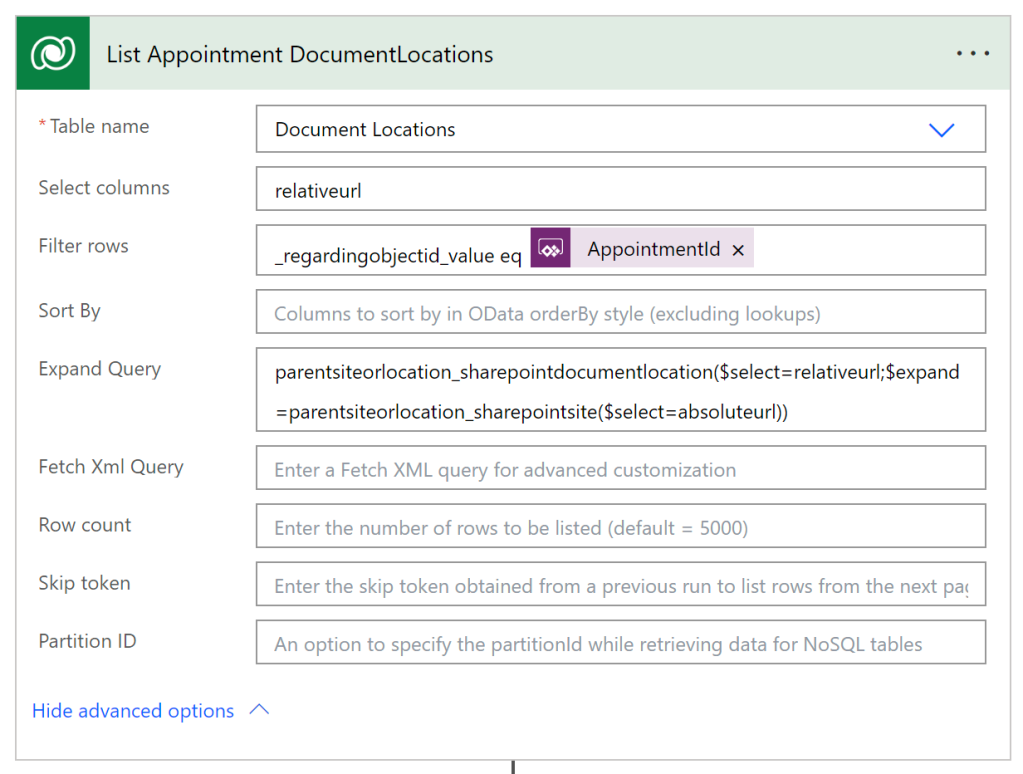Click the Table name label
Image resolution: width=1023 pixels, height=774 pixels.
[x=99, y=127]
